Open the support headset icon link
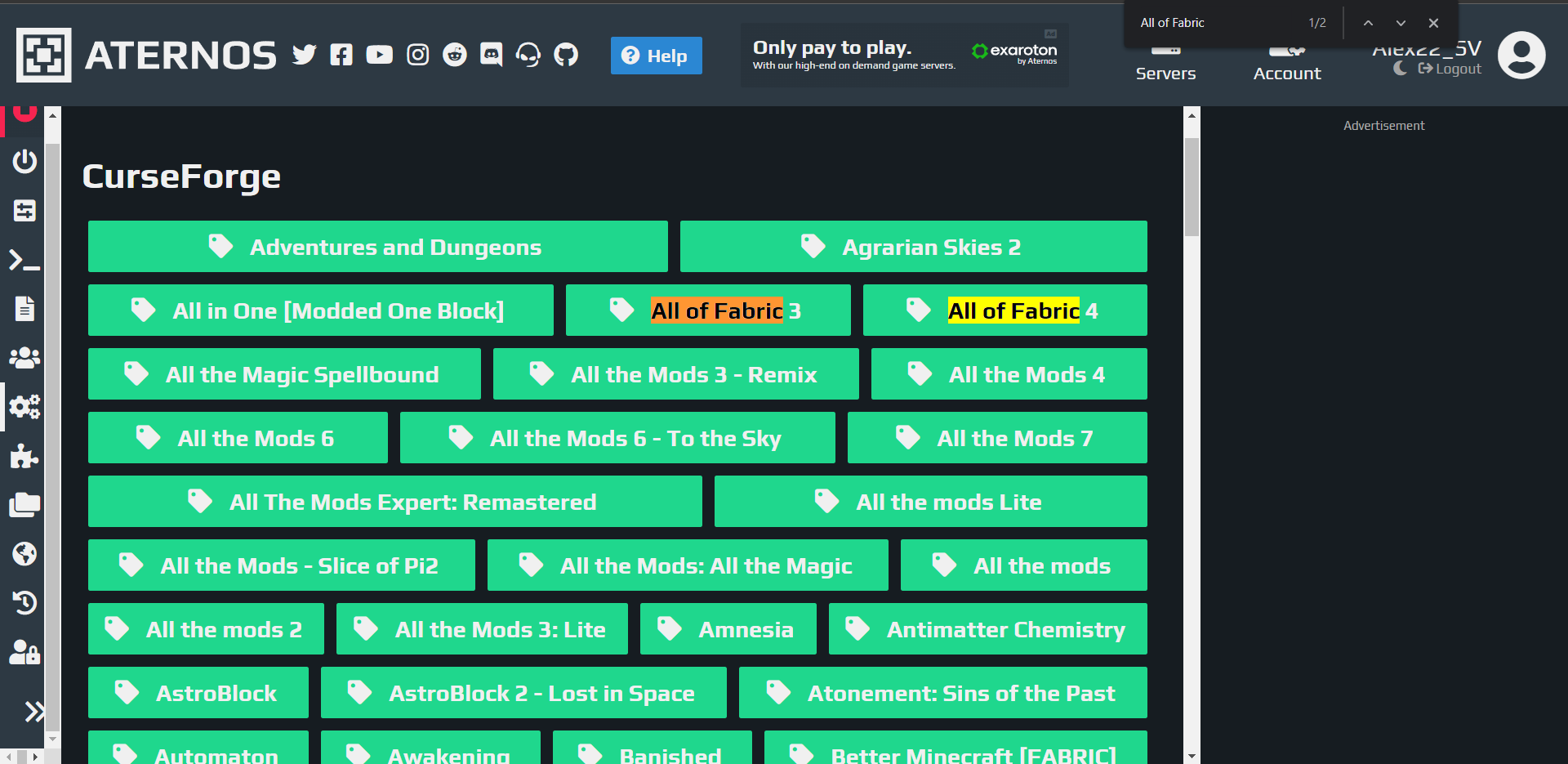The height and width of the screenshot is (764, 1568). tap(528, 55)
